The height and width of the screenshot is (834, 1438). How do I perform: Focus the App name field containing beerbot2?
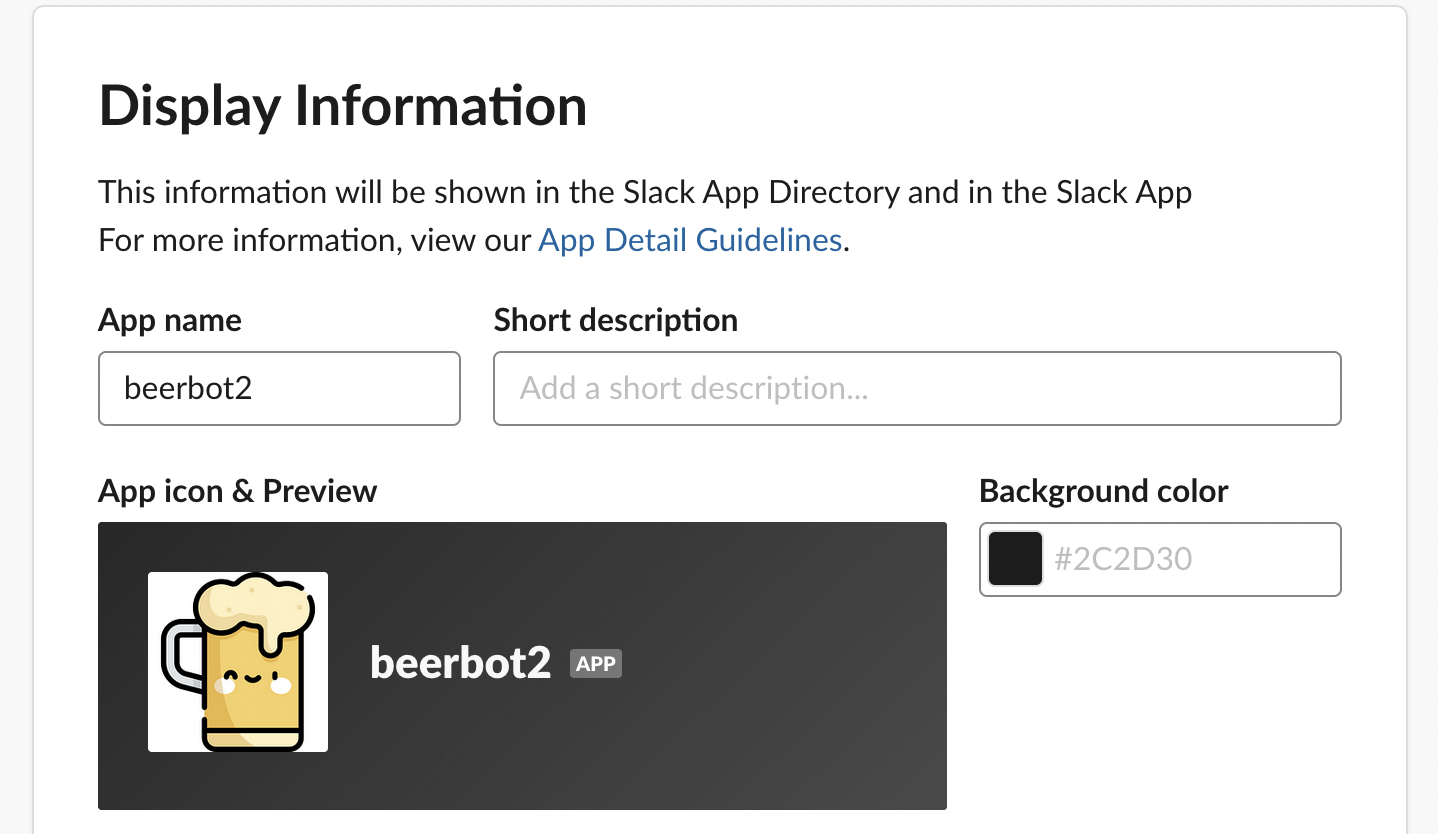click(279, 388)
